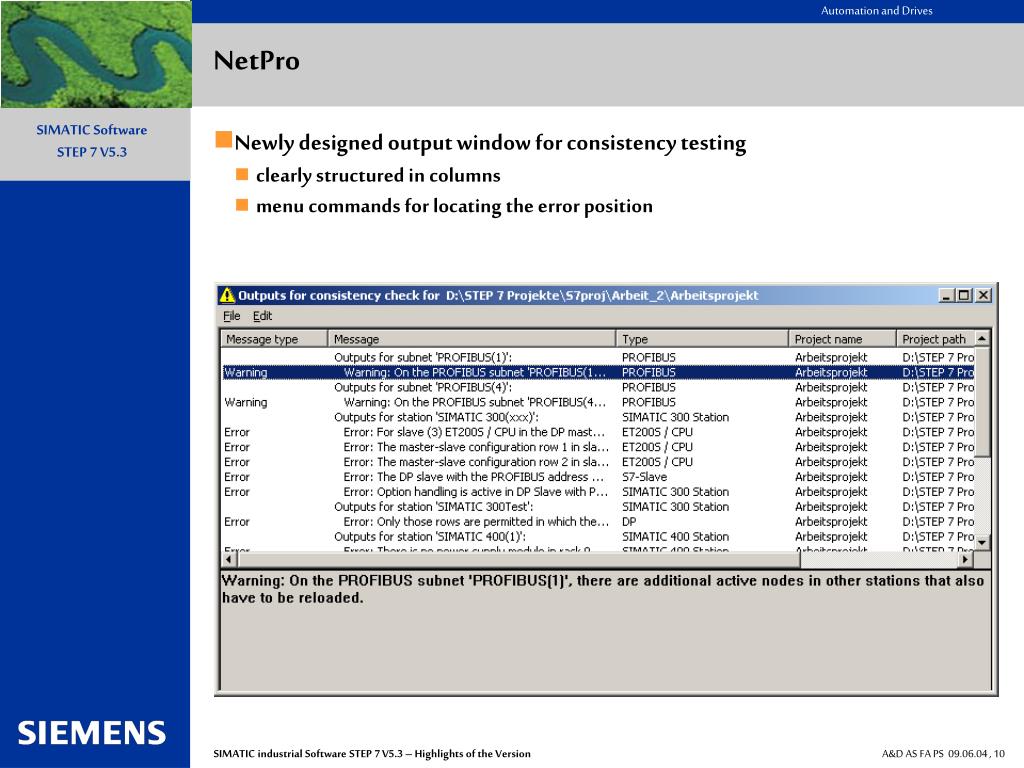Select Error row 'The DP slave with the PROFIBUS address'
The height and width of the screenshot is (768, 1024).
(x=598, y=477)
